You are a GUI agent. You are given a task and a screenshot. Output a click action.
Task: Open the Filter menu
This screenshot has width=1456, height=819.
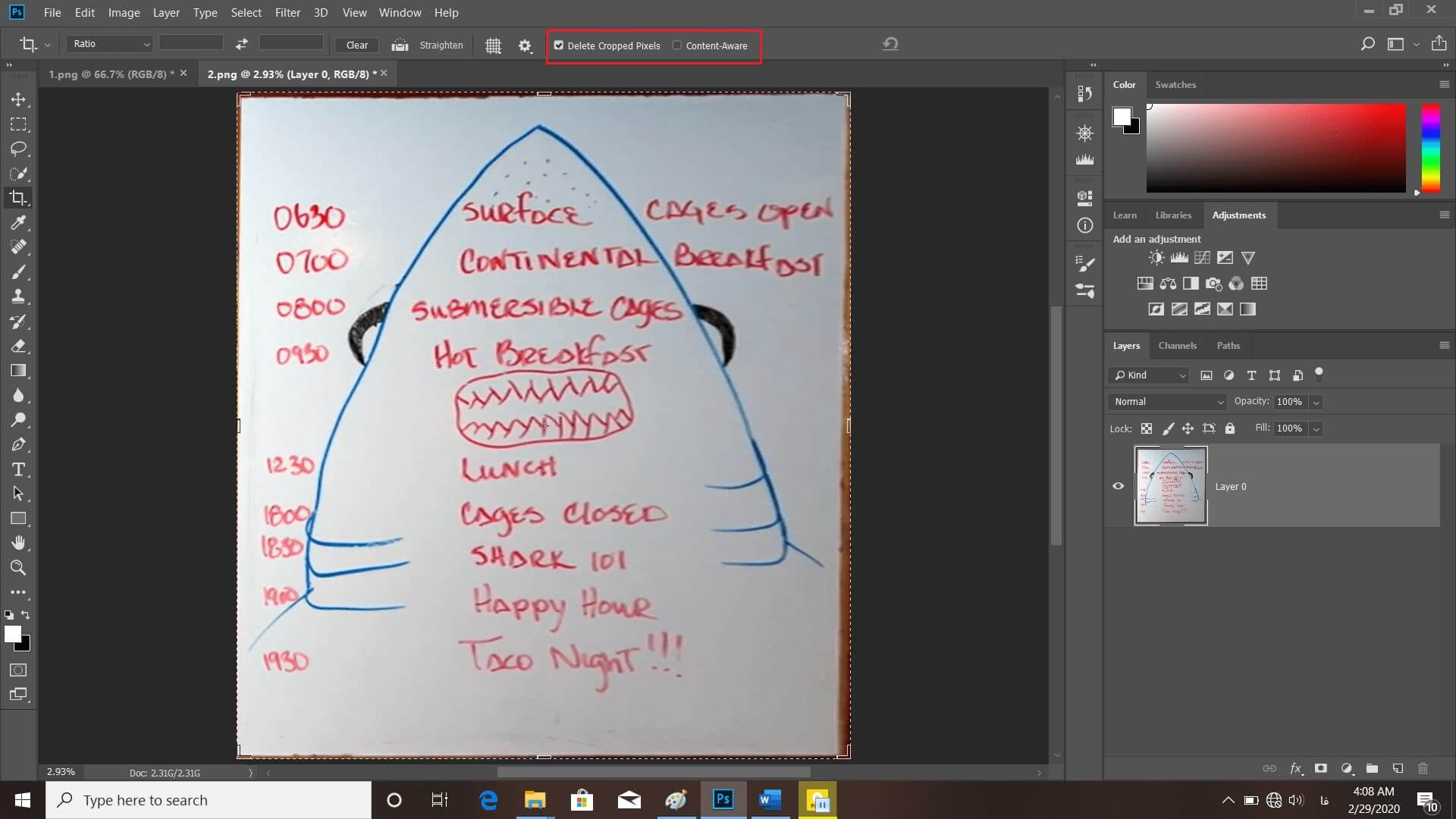coord(287,12)
